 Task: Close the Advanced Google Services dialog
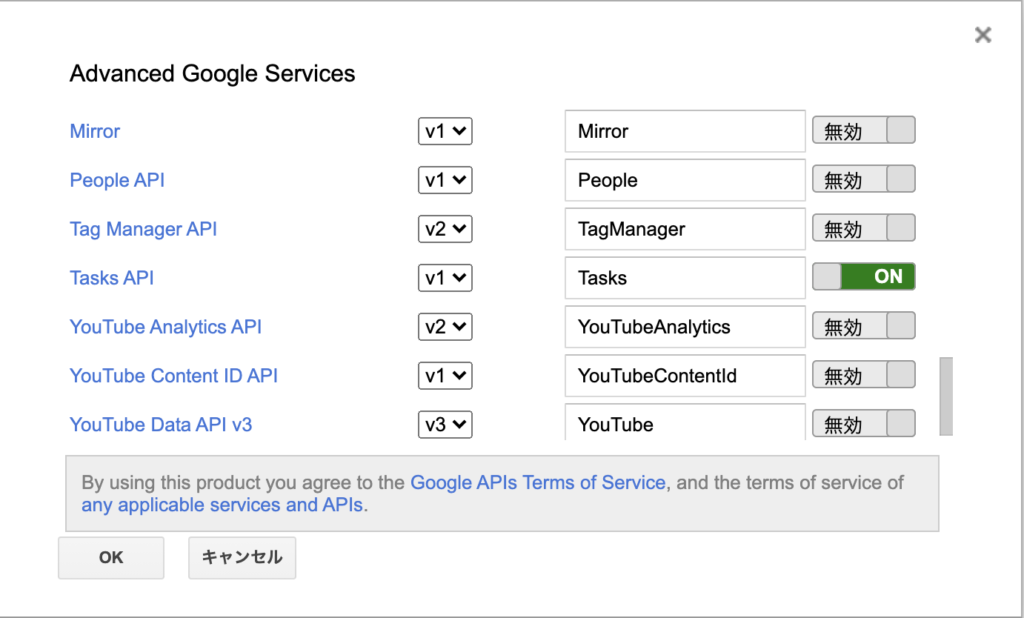coord(983,35)
